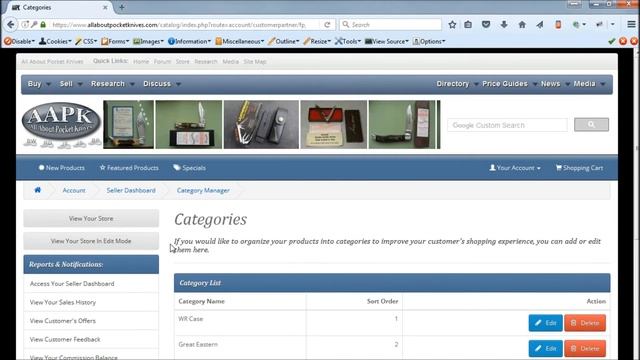The height and width of the screenshot is (360, 640).
Task: Open the Specials link
Action: (189, 168)
